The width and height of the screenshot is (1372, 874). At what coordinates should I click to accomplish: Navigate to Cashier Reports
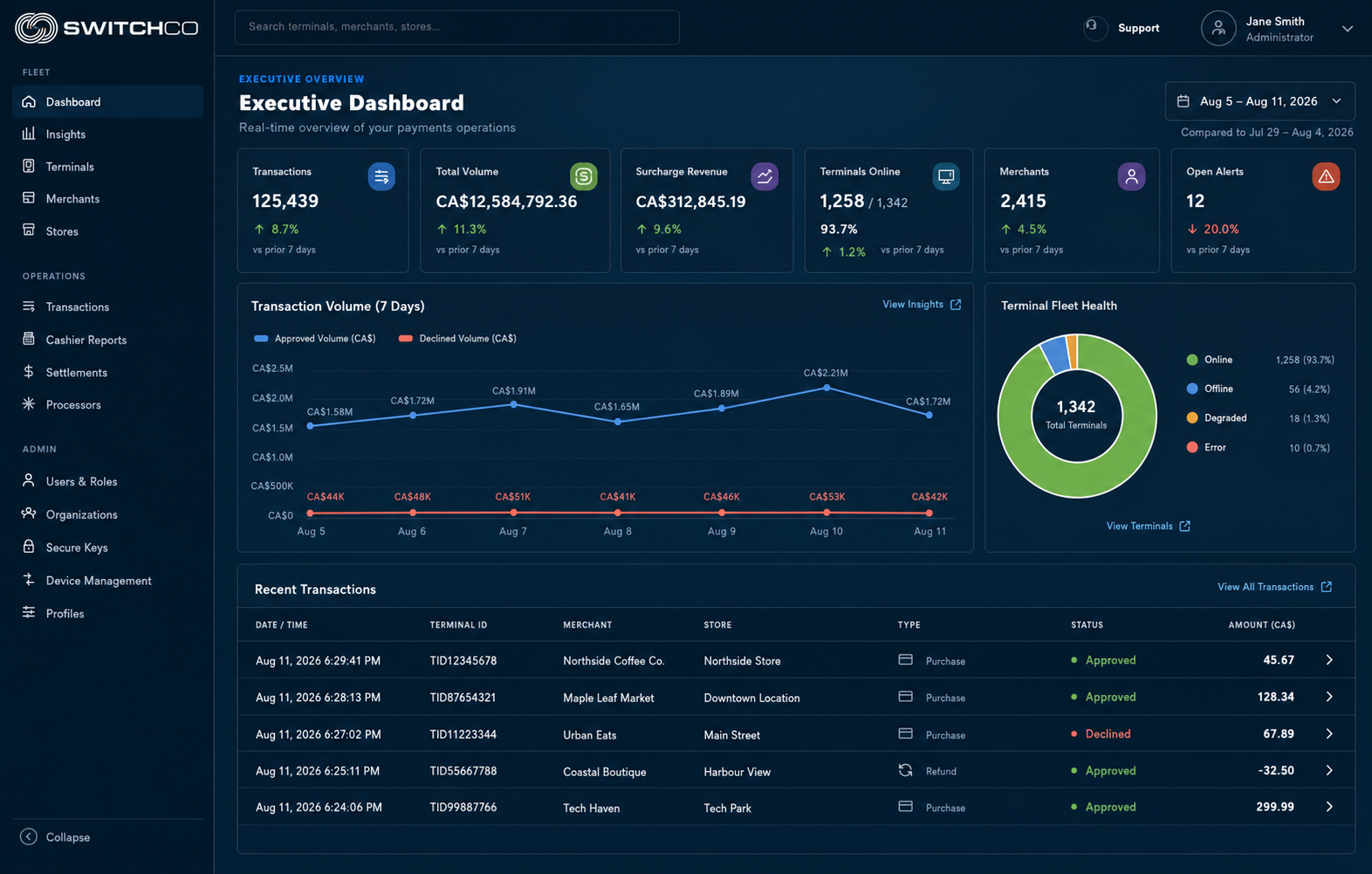(107, 340)
